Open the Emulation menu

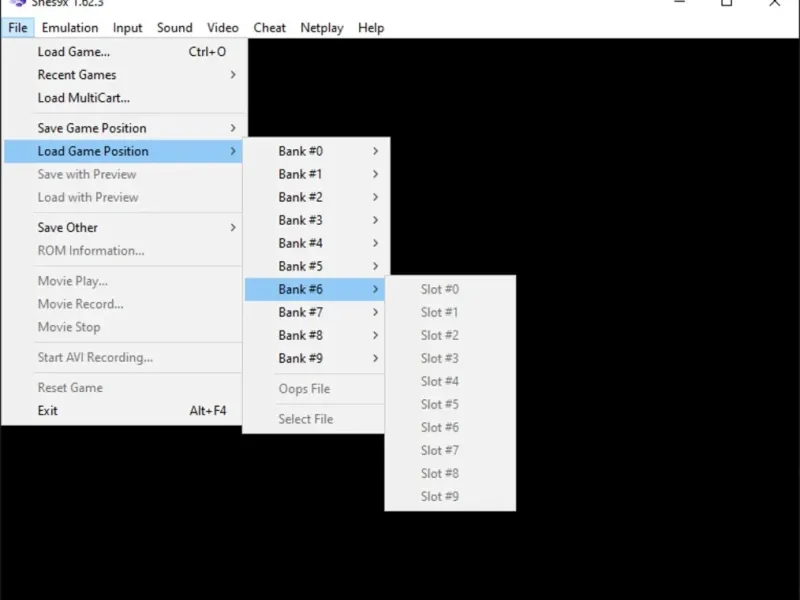tap(70, 28)
